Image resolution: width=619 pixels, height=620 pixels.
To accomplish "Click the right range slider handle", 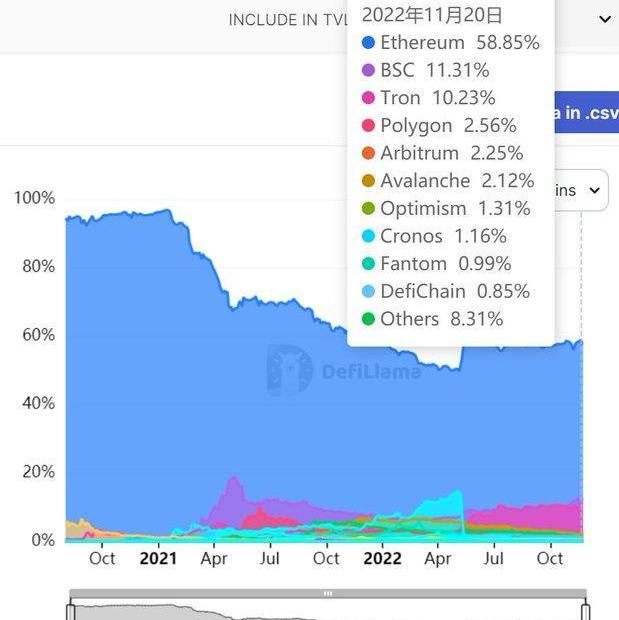I will tap(586, 610).
